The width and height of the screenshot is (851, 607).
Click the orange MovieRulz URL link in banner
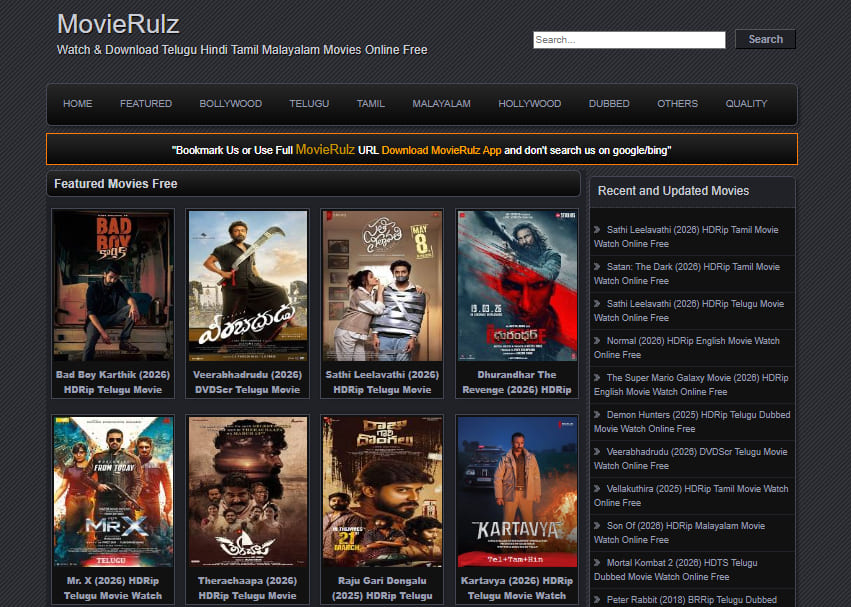click(325, 149)
